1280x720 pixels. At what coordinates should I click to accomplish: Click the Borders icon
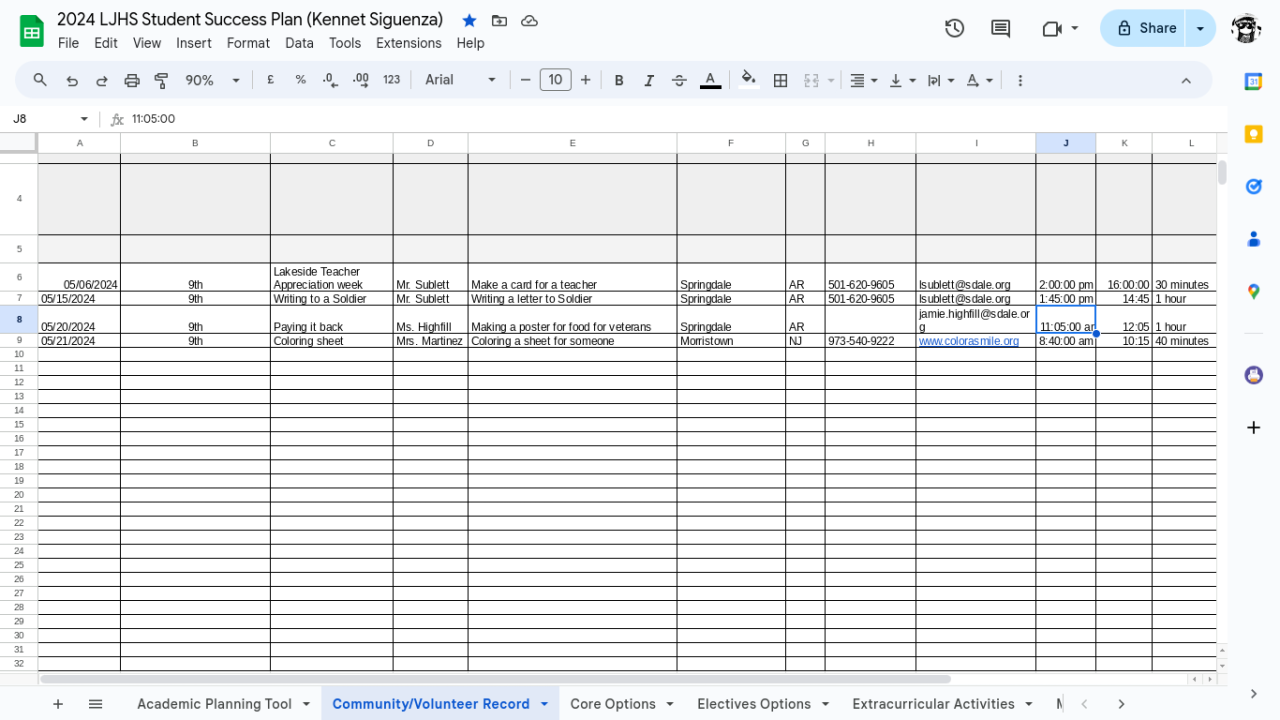781,80
